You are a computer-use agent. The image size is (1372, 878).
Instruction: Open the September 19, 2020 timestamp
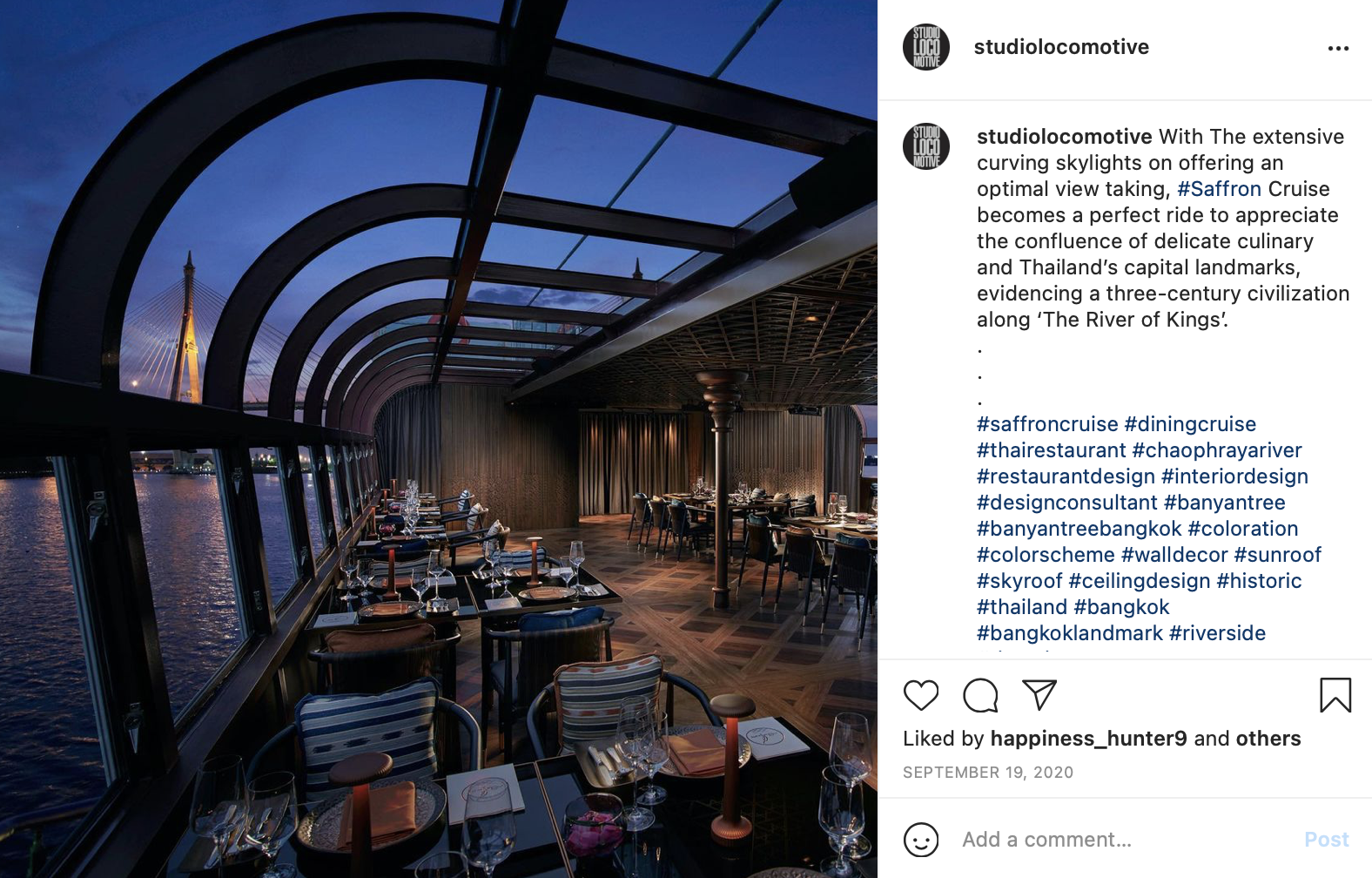[988, 773]
